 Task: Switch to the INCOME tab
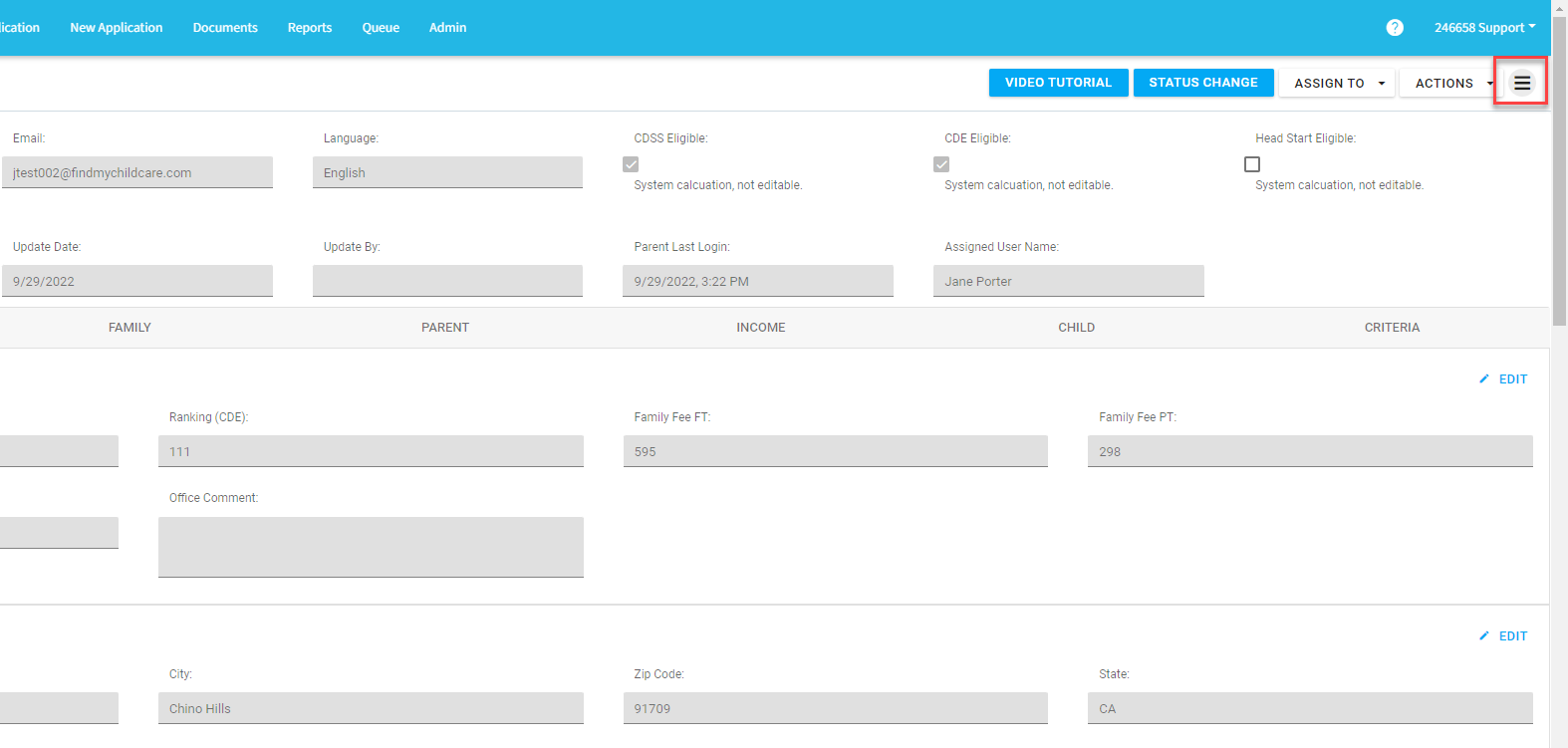coord(761,328)
